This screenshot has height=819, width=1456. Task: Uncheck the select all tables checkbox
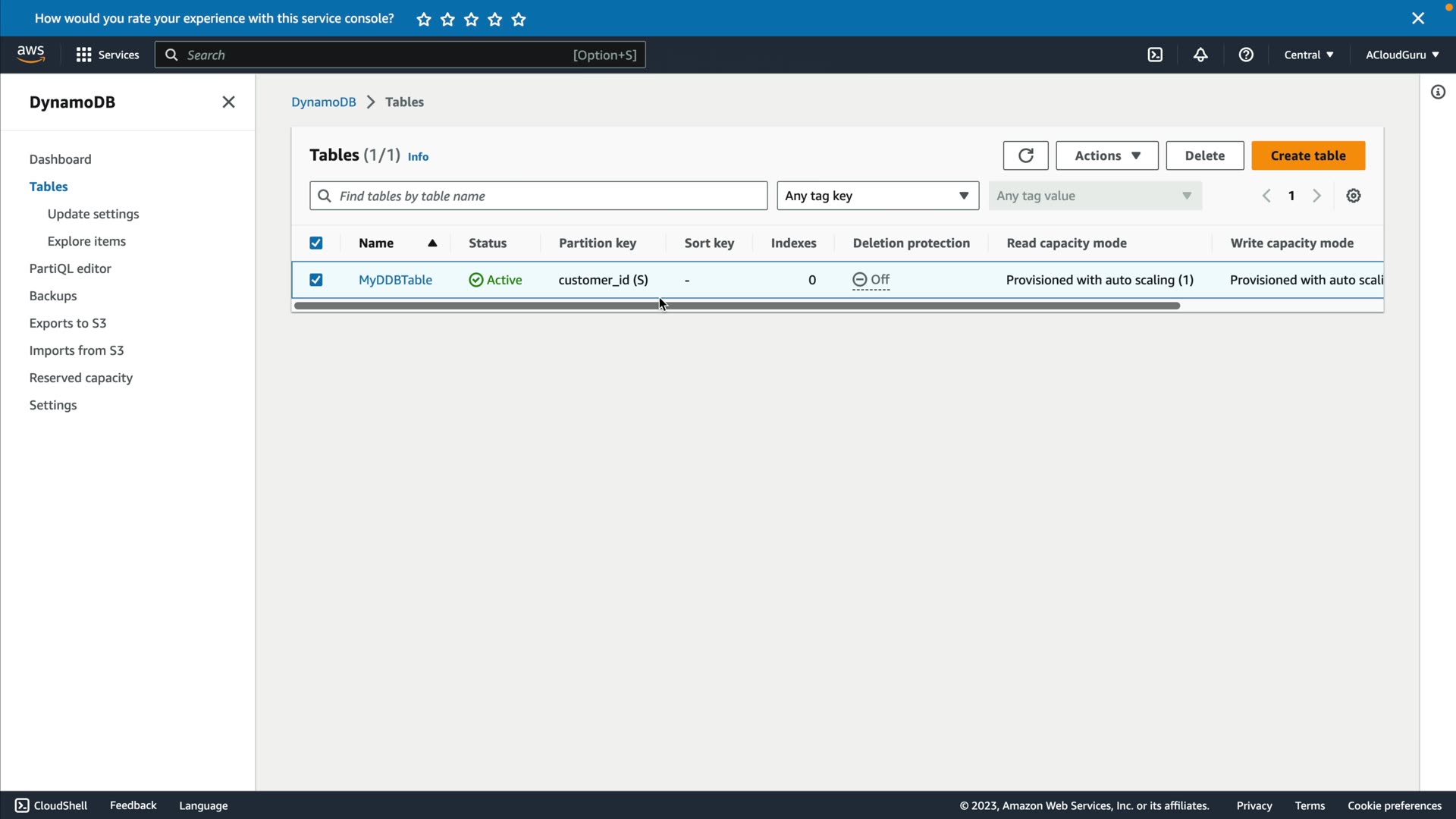(316, 243)
